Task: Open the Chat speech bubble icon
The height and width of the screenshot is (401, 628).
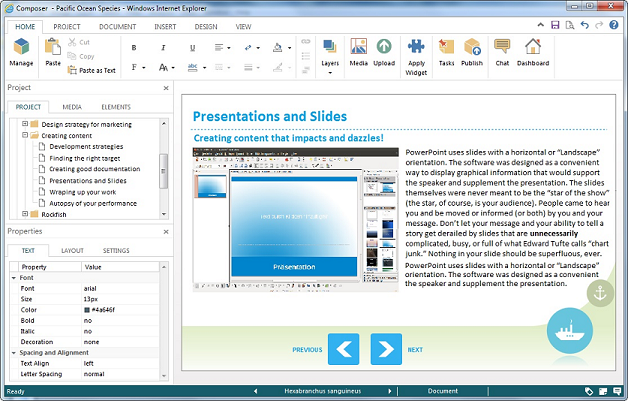Action: coord(502,46)
